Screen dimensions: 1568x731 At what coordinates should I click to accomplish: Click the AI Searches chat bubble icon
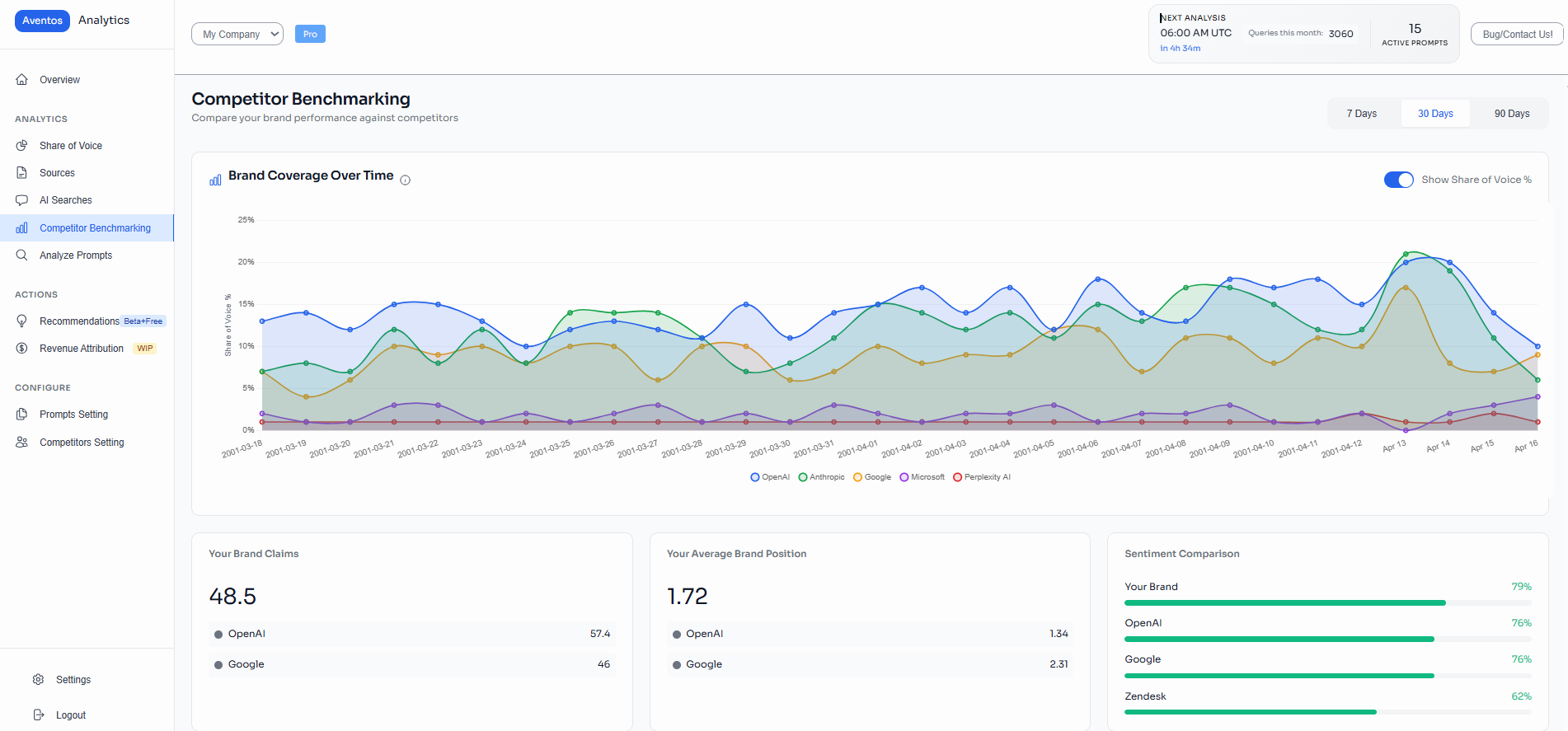tap(22, 200)
